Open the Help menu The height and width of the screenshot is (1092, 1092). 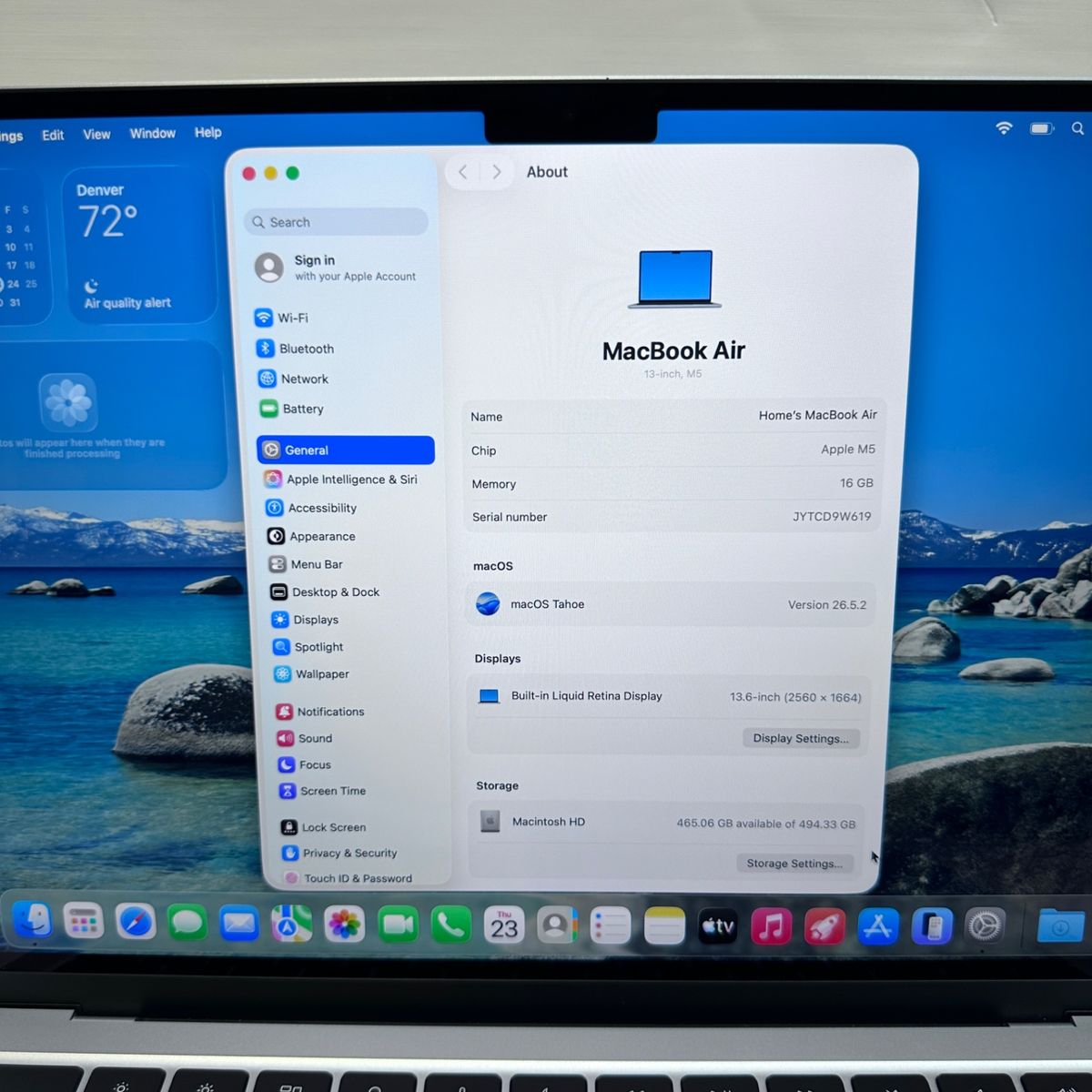coord(207,132)
